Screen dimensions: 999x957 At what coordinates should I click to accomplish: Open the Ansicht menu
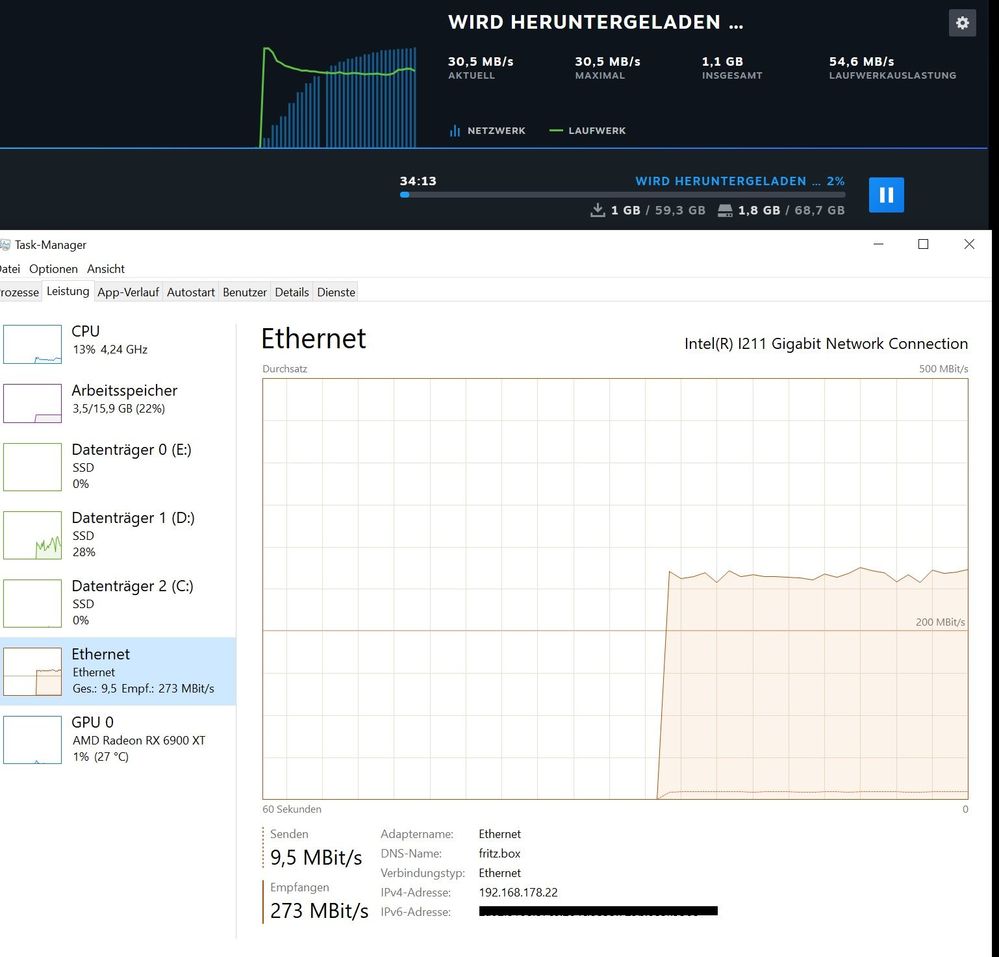[106, 269]
